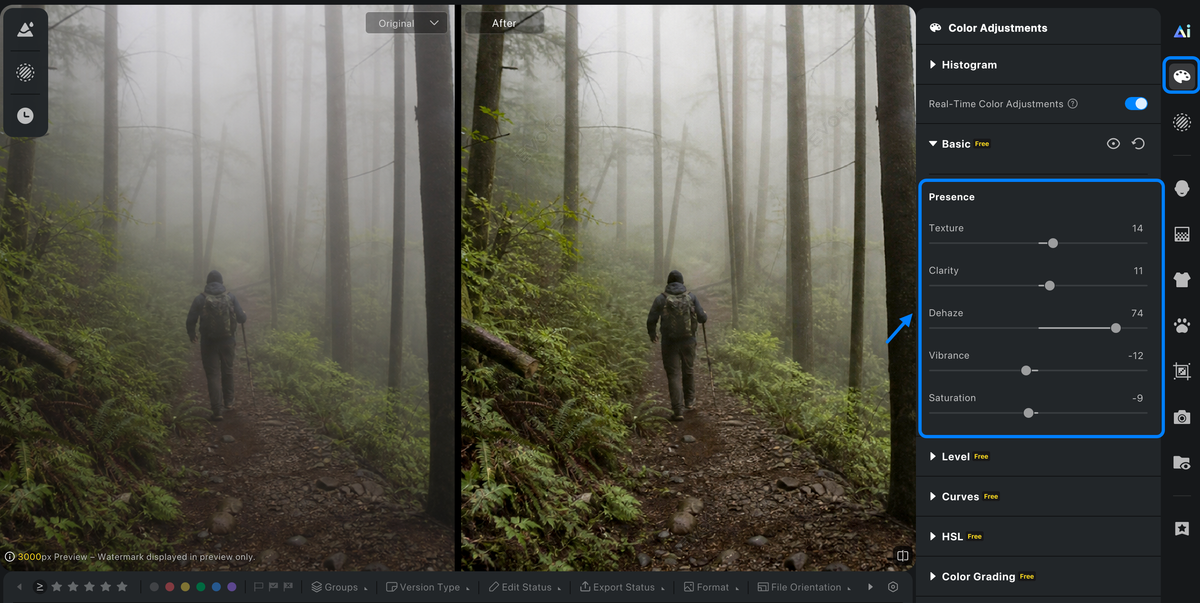This screenshot has height=603, width=1200.
Task: Click the Presence heading text
Action: click(x=951, y=197)
